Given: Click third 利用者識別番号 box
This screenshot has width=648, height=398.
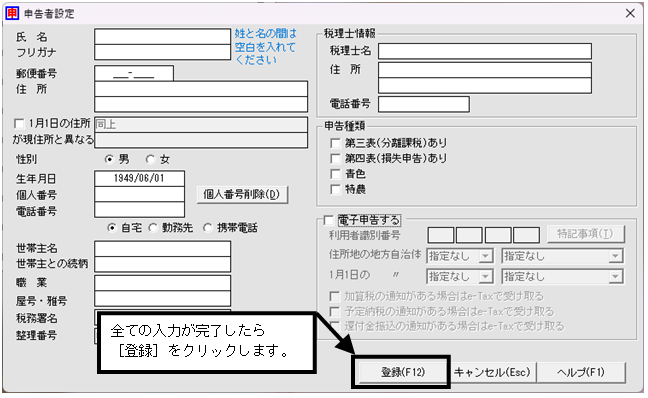Looking at the screenshot, I should 498,235.
